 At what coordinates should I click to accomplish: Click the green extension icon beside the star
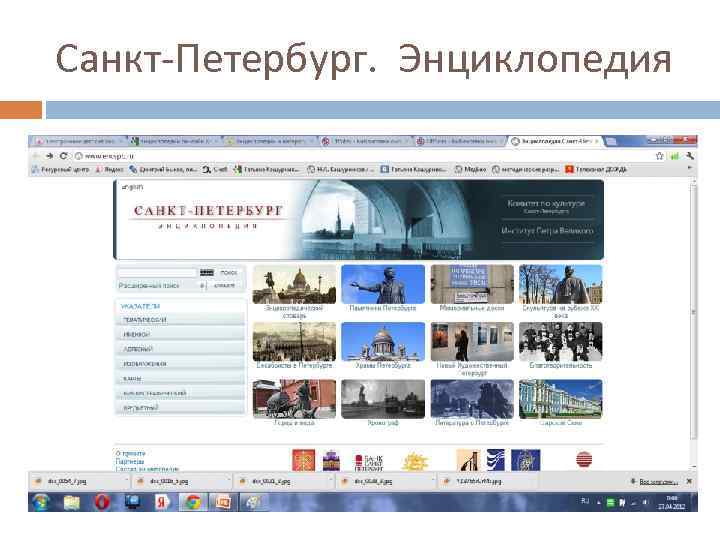pyautogui.click(x=675, y=156)
